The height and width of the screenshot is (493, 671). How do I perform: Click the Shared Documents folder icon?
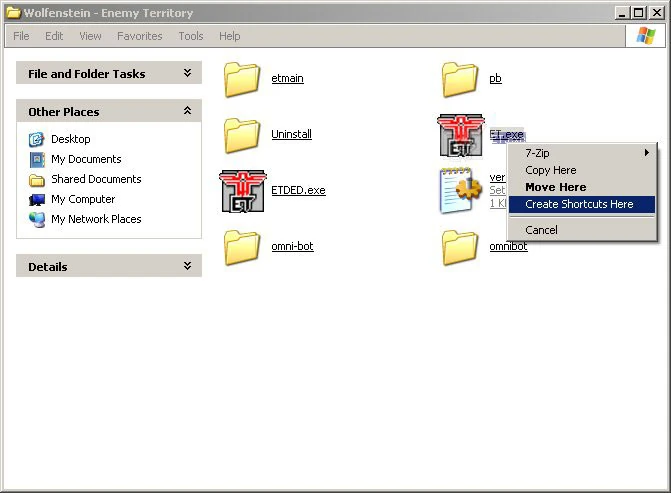[37, 180]
